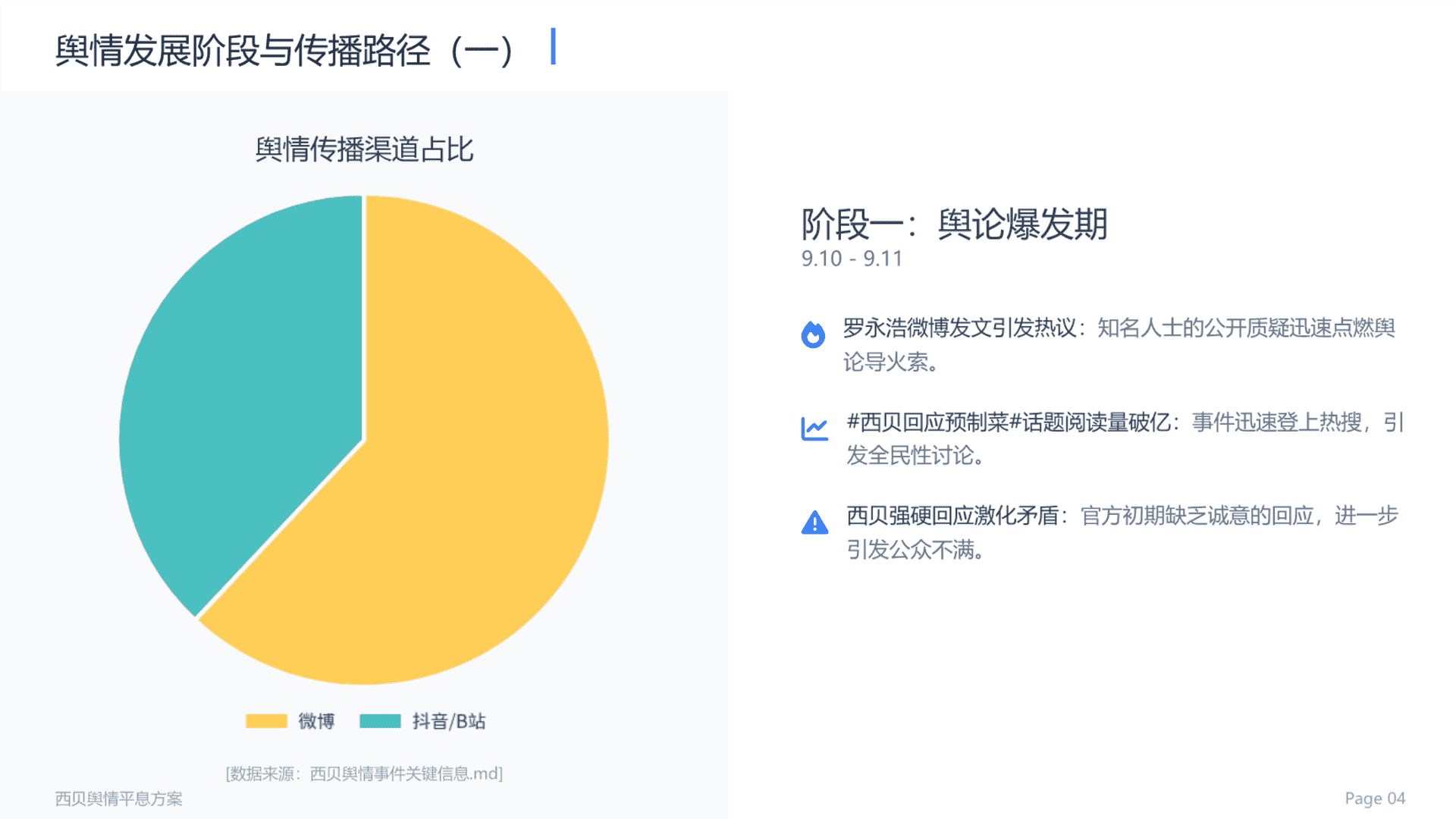Toggle the 抖音/B站 legend entry
This screenshot has width=1456, height=819.
coord(422,721)
